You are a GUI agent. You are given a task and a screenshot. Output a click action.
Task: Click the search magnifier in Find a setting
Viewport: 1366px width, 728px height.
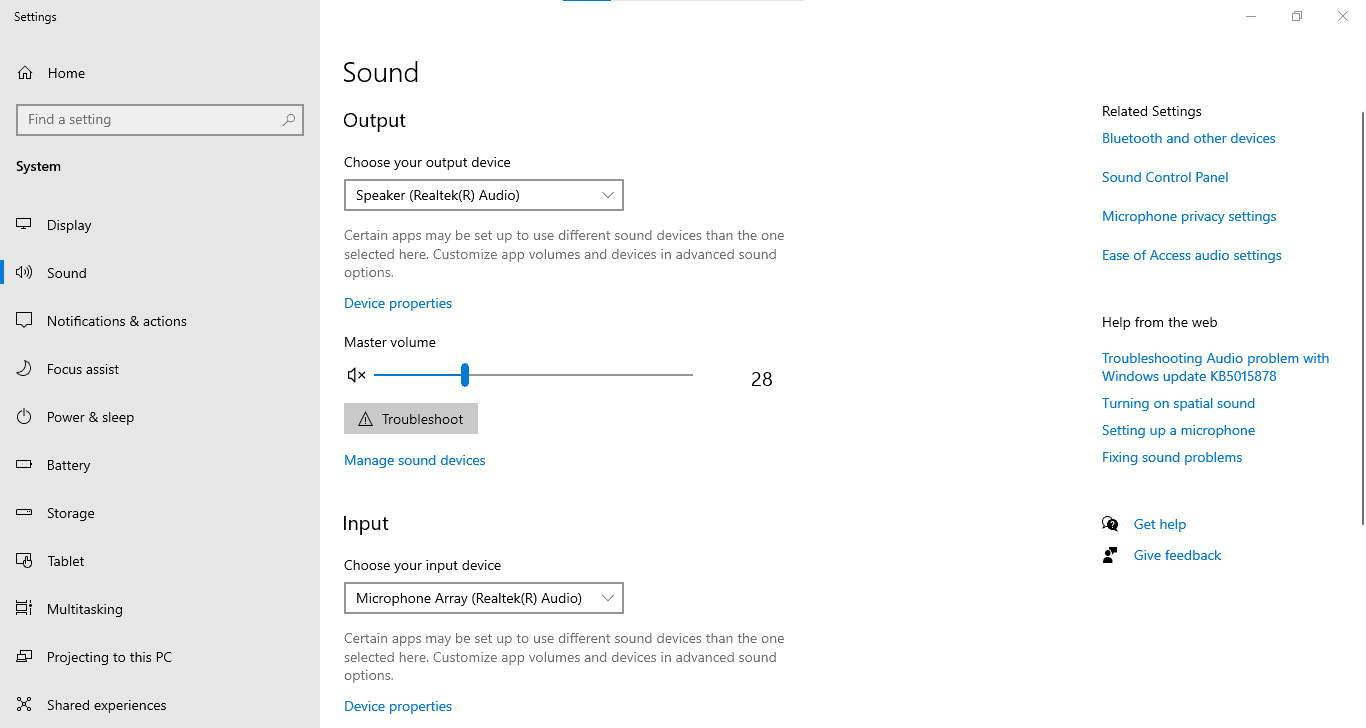pyautogui.click(x=289, y=120)
